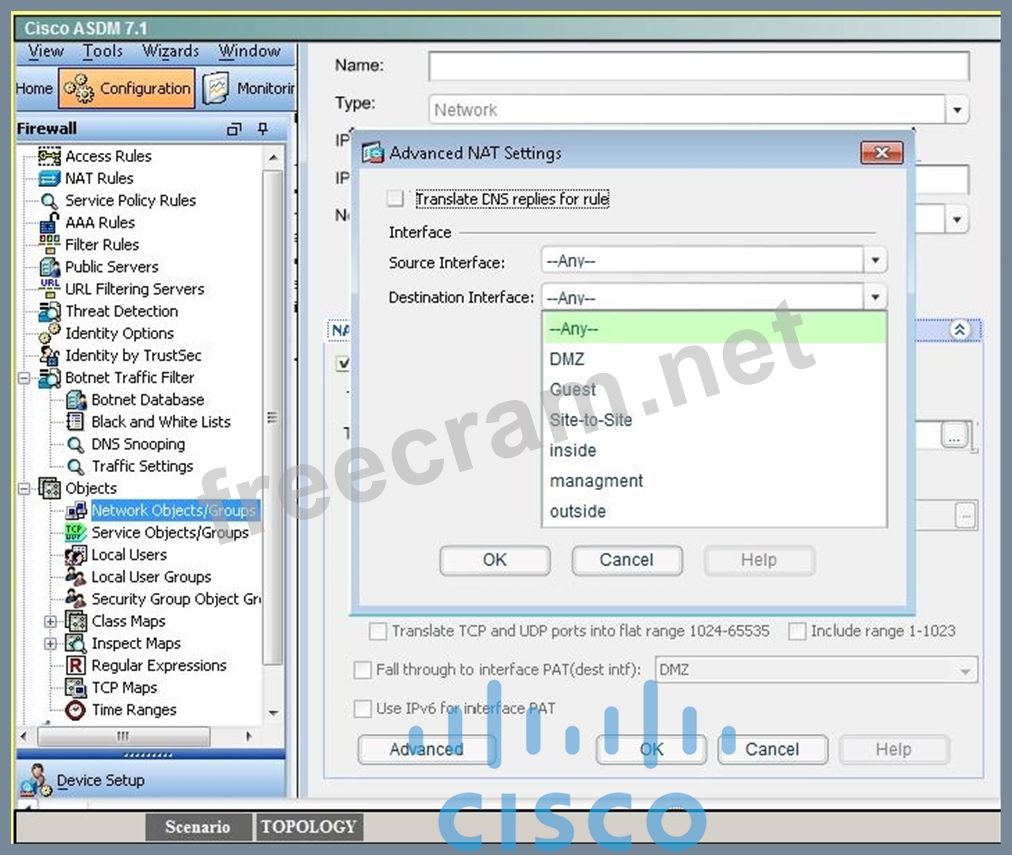Select the Regular Expressions icon
The image size is (1012, 855).
(x=75, y=666)
